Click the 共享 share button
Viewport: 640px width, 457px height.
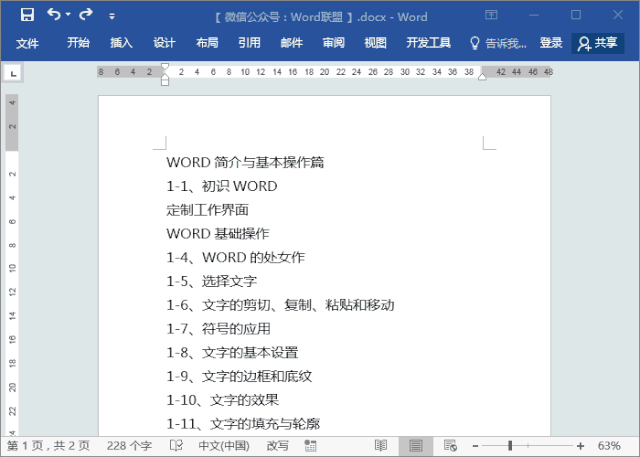click(597, 43)
